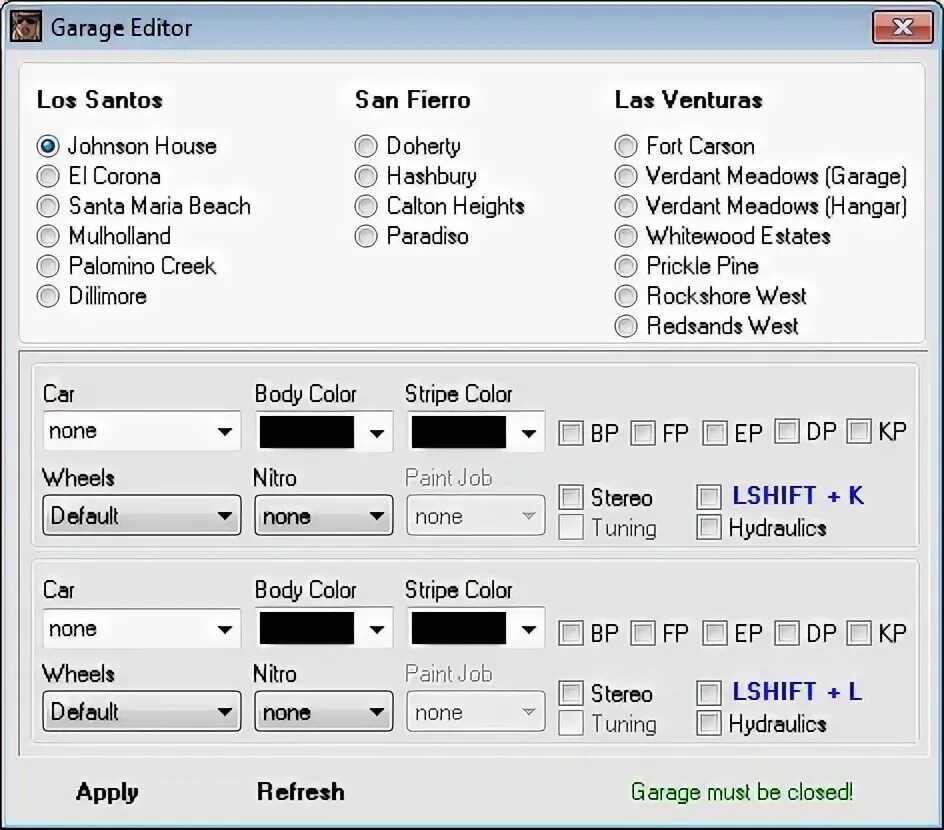944x830 pixels.
Task: Open second slot Paint Job dropdown
Action: click(476, 711)
